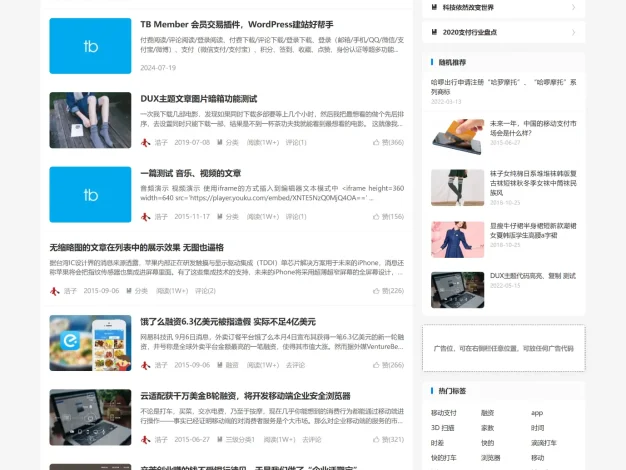
Task: Select the 3D 扫描 hot tag
Action: click(x=442, y=428)
